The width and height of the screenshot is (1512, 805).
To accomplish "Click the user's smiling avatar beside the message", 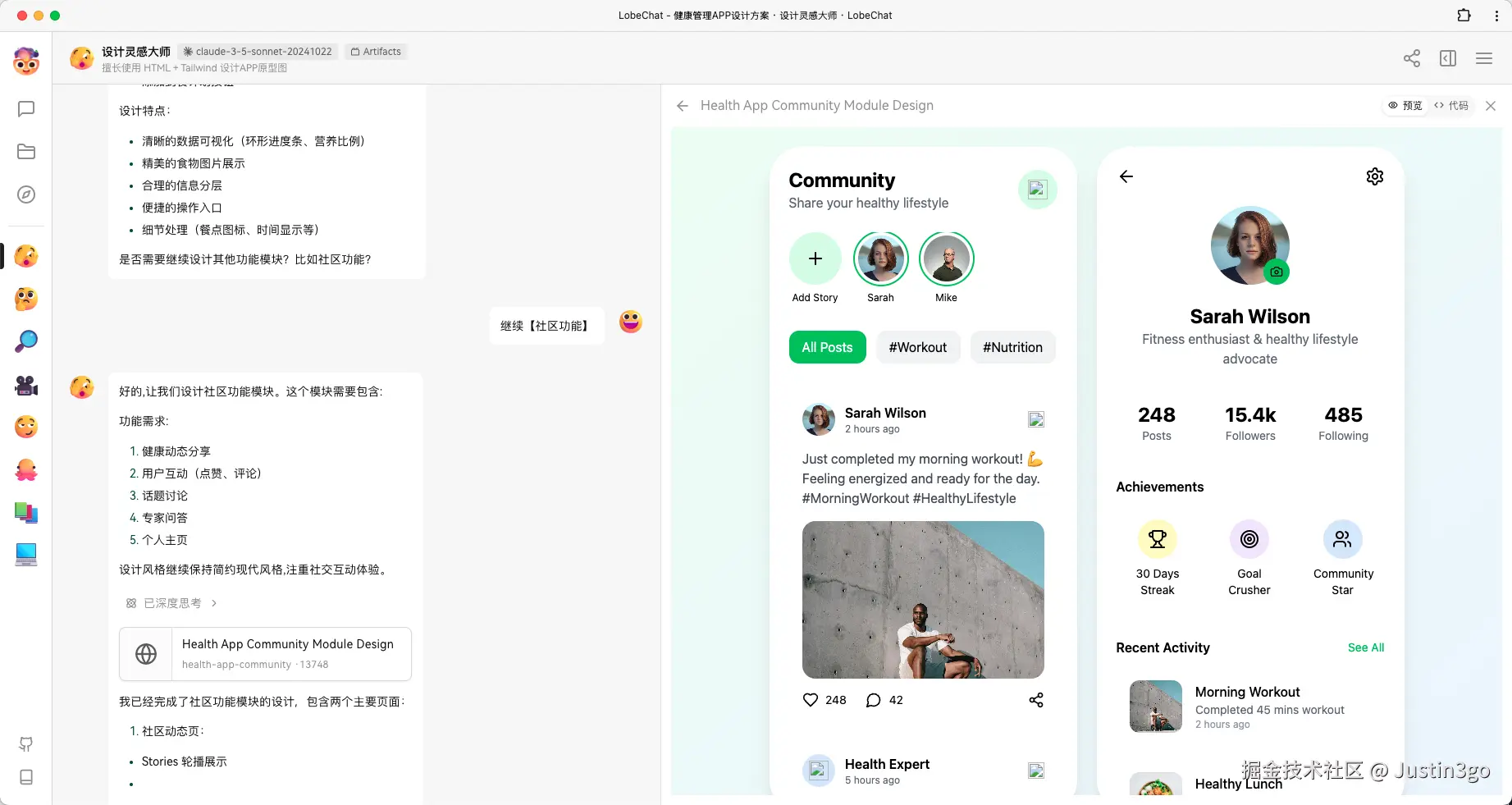I will (x=630, y=322).
